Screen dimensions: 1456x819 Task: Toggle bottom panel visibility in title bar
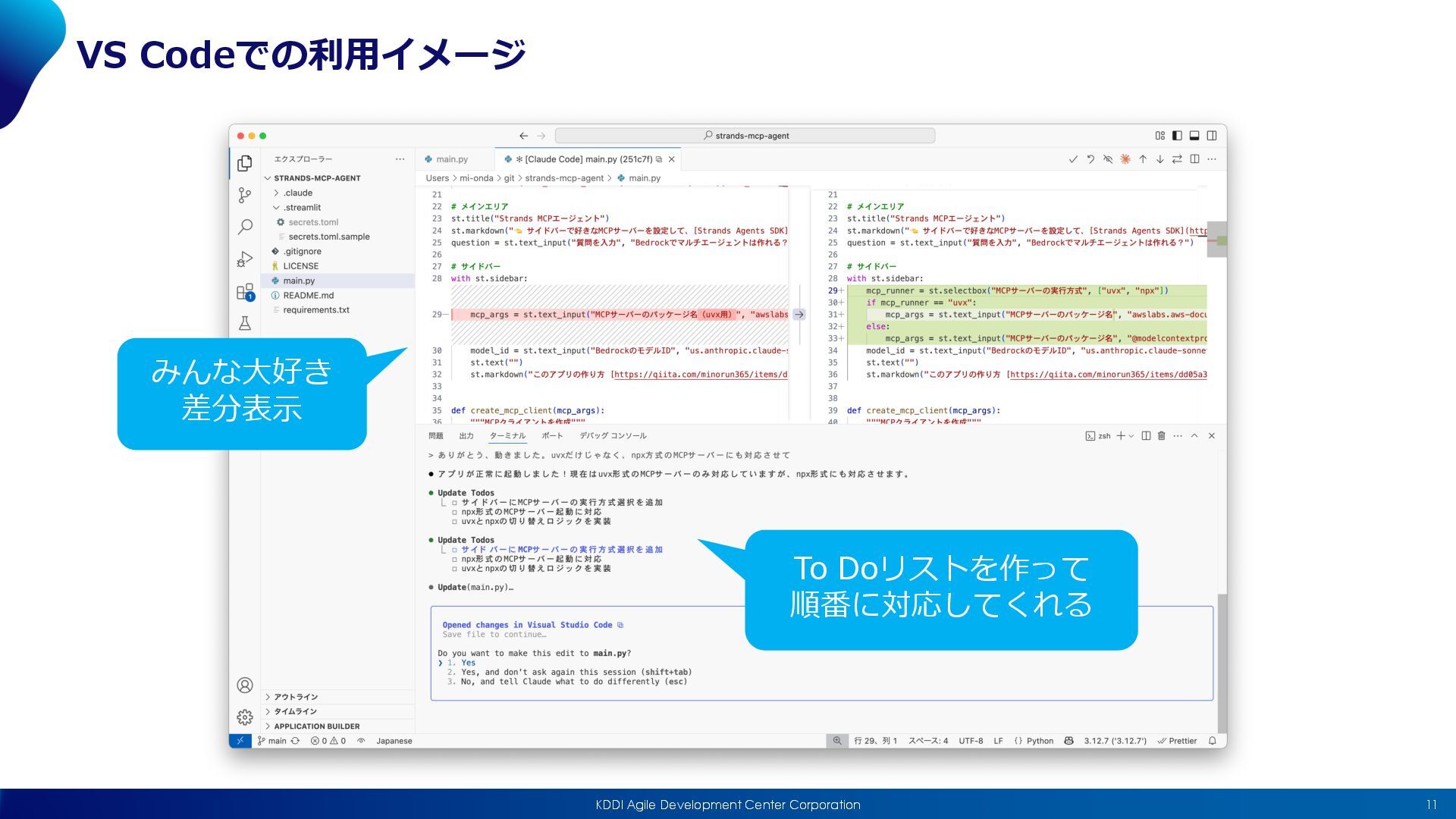(x=1194, y=136)
